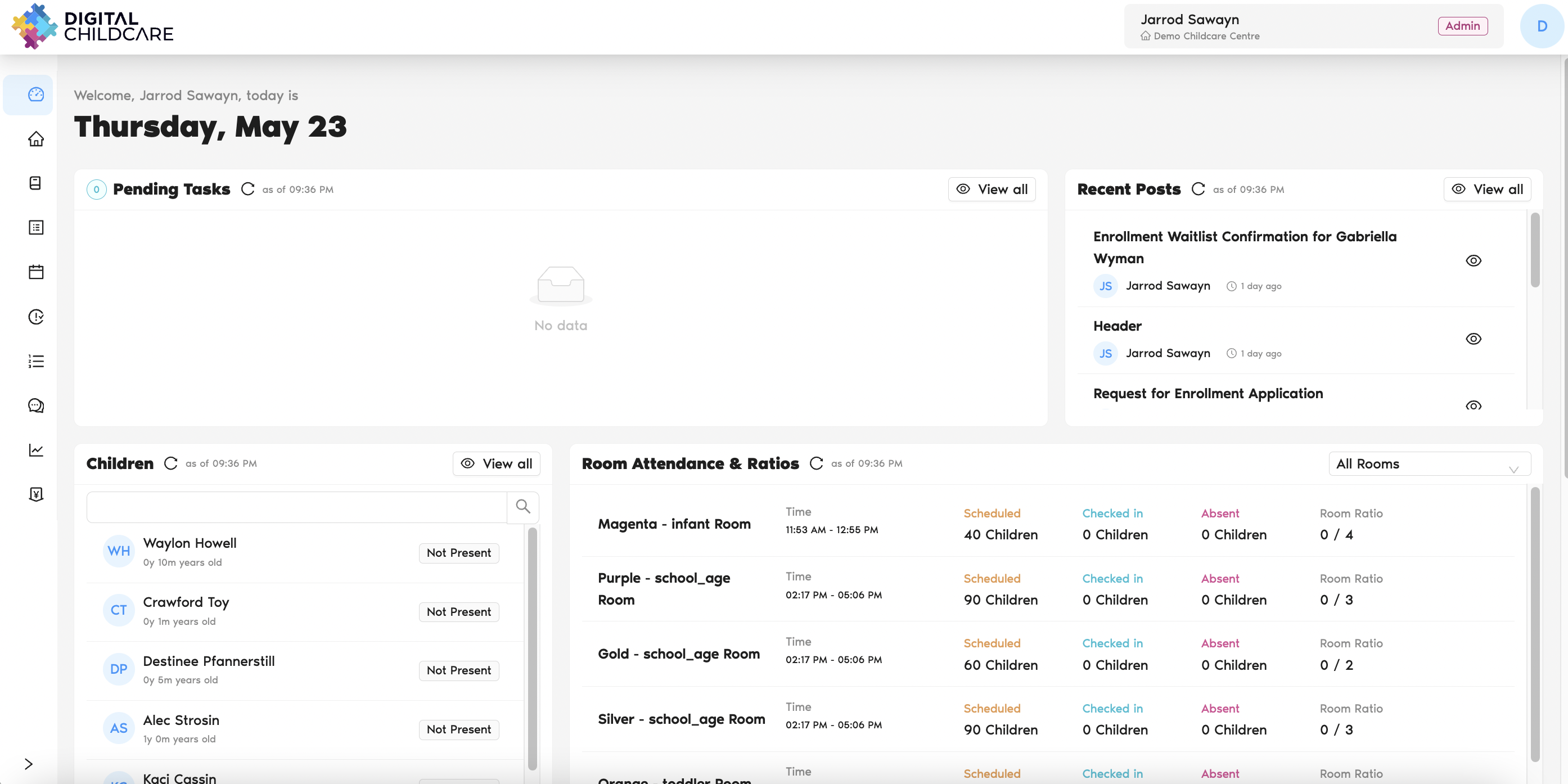
Task: Toggle Waylon Howell's Not Present status
Action: tap(458, 553)
